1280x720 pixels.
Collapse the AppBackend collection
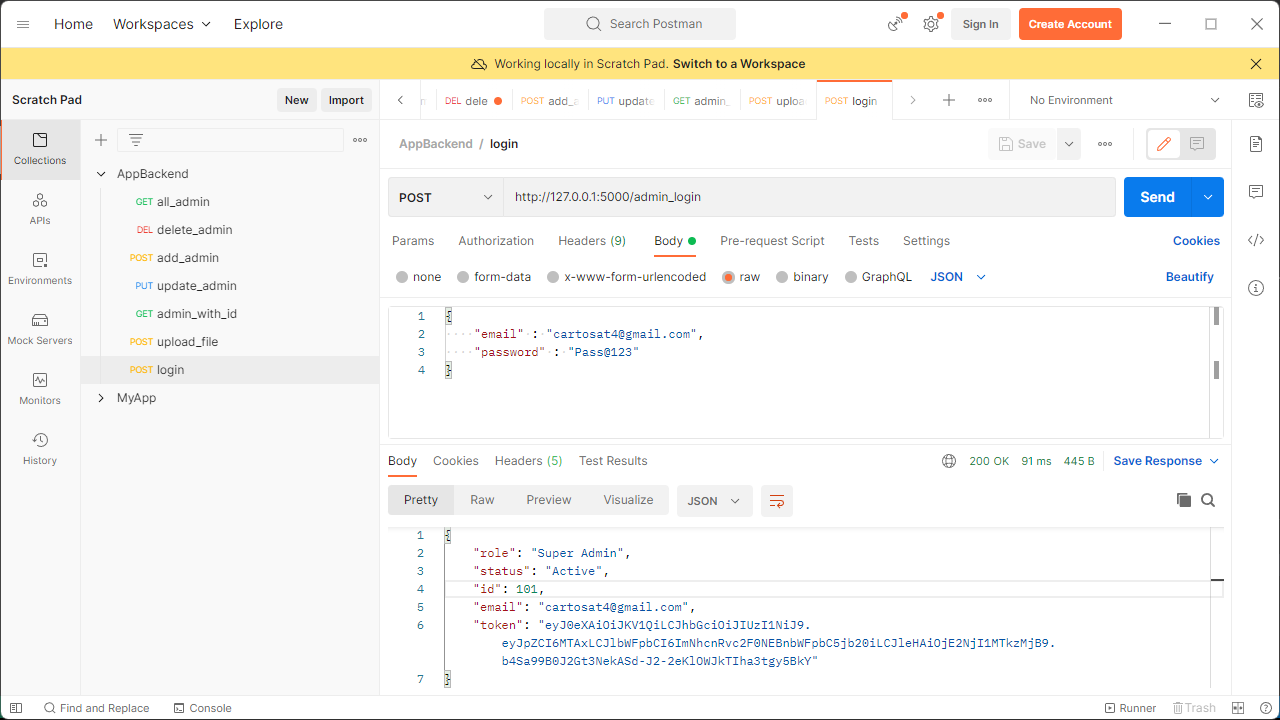tap(101, 174)
